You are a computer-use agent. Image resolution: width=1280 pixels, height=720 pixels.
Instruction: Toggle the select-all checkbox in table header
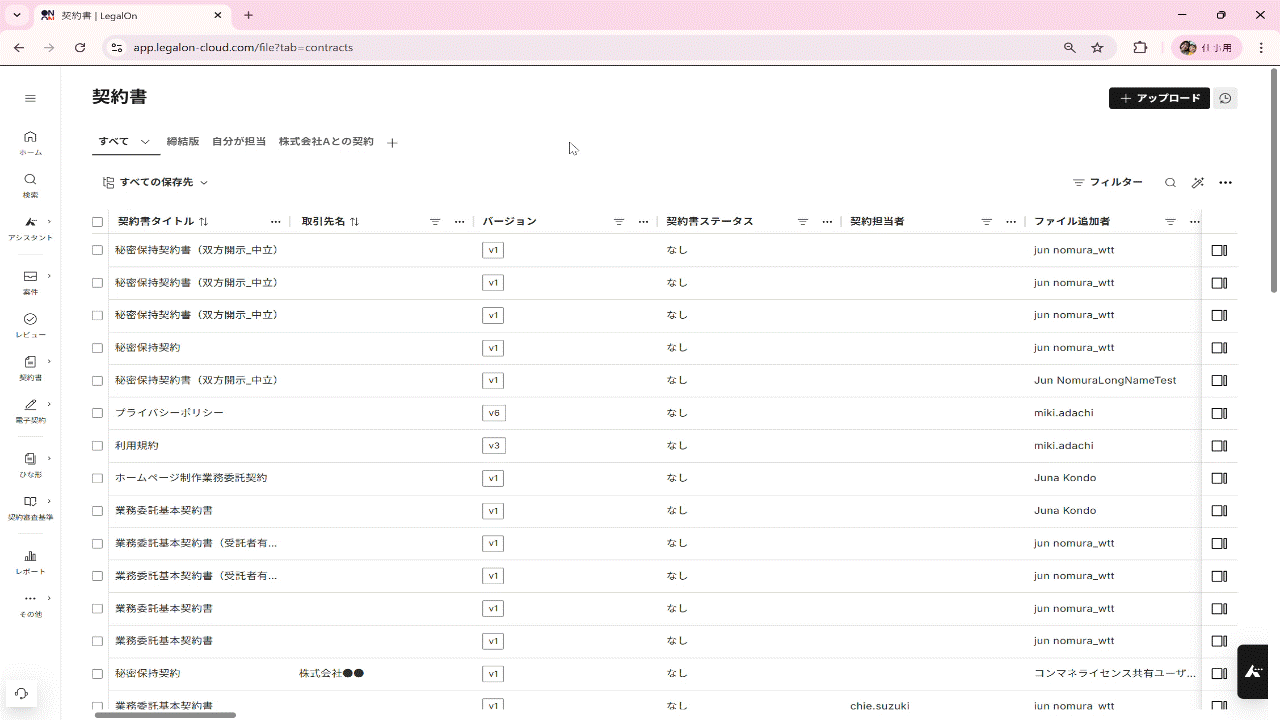point(97,222)
